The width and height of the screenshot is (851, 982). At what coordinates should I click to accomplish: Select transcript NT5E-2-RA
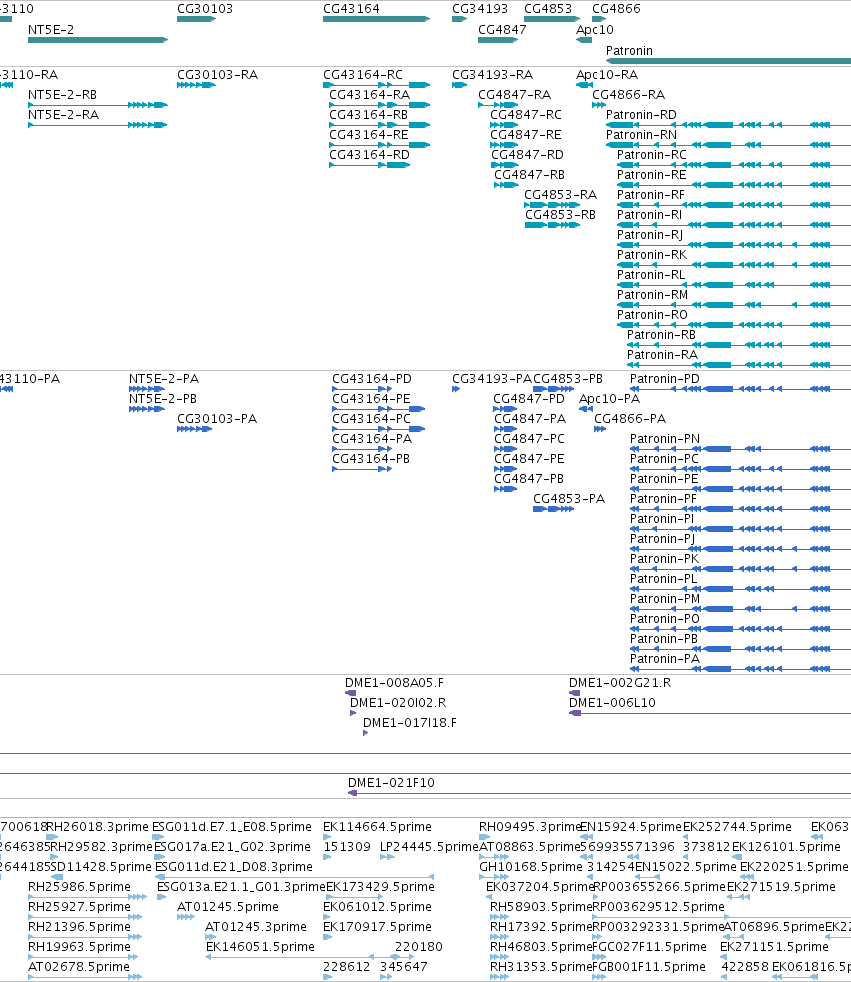click(63, 115)
